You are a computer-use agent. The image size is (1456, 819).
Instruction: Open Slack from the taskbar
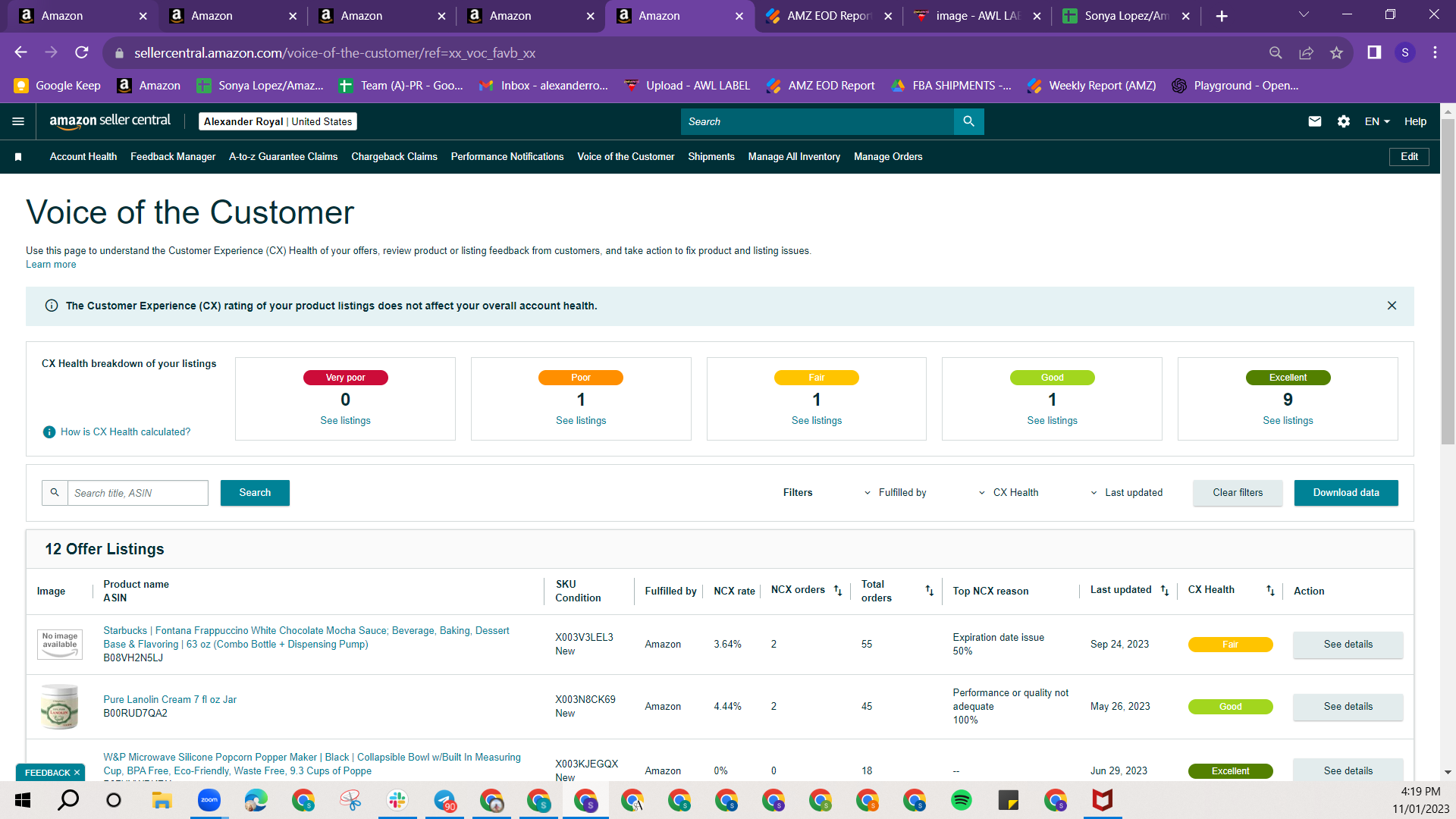[x=397, y=800]
